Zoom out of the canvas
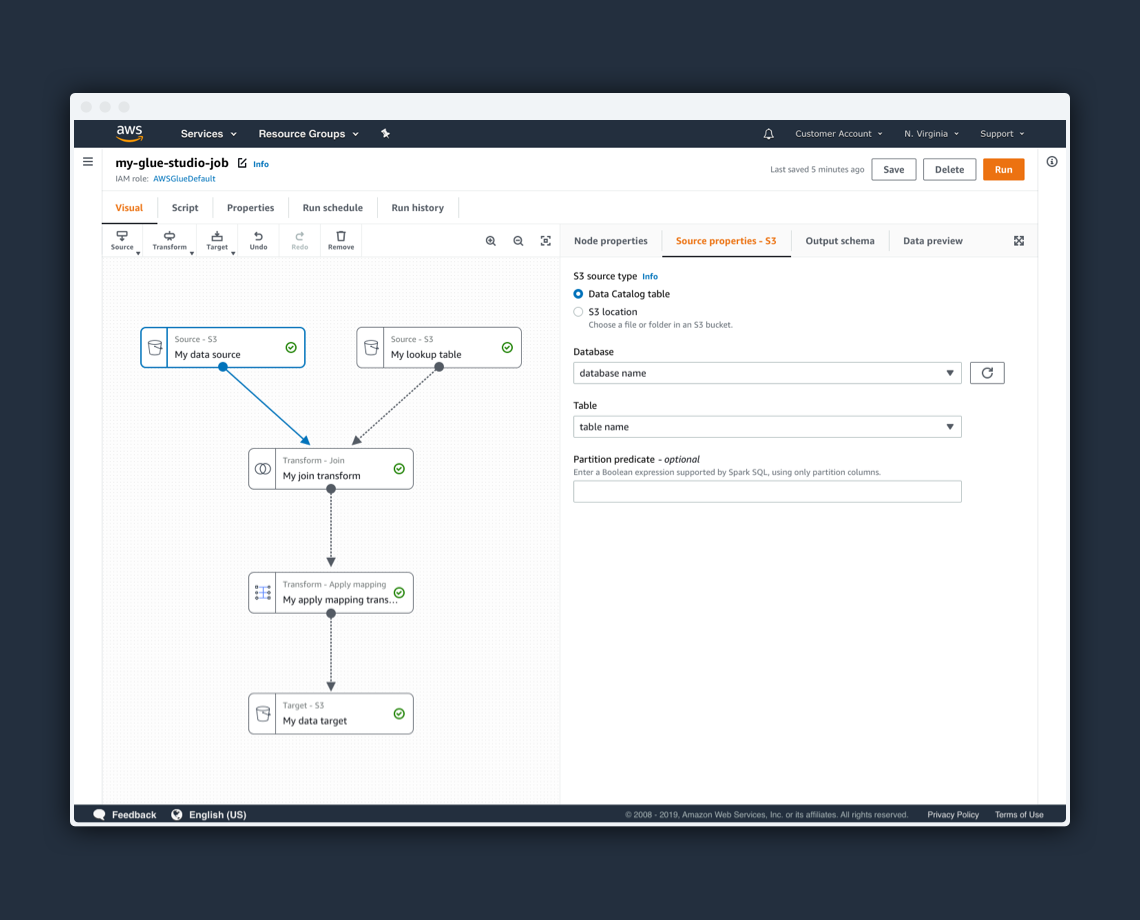Screen dimensions: 1140x920 coord(518,241)
